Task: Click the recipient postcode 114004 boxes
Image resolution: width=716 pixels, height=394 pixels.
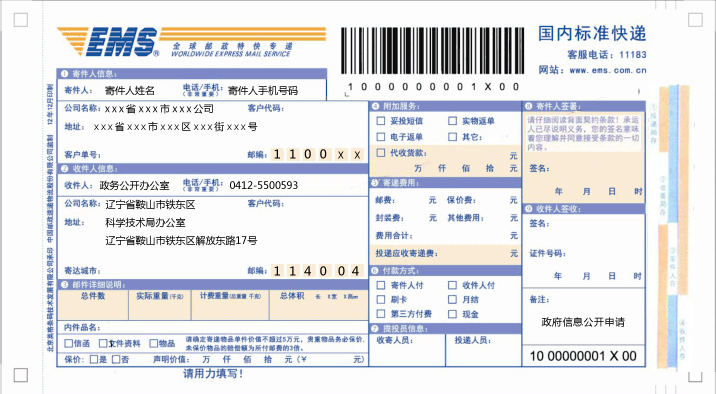Action: pos(317,271)
